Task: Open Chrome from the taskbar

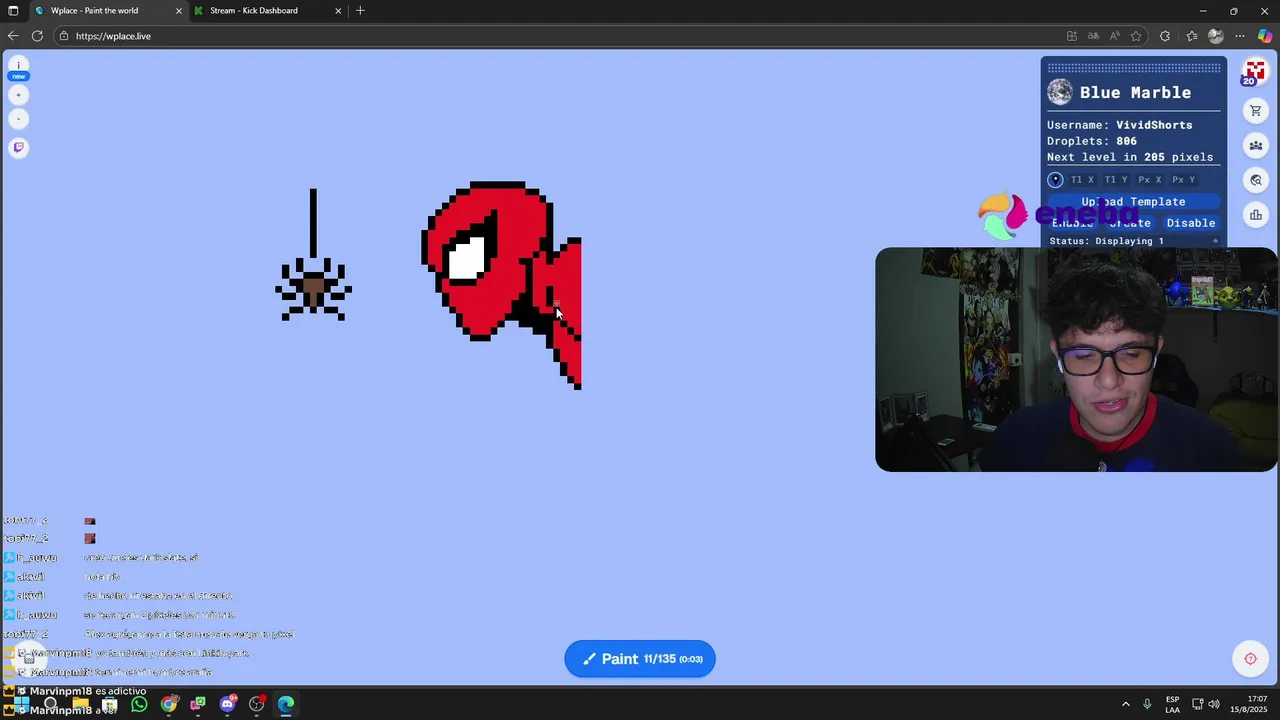Action: coord(169,704)
